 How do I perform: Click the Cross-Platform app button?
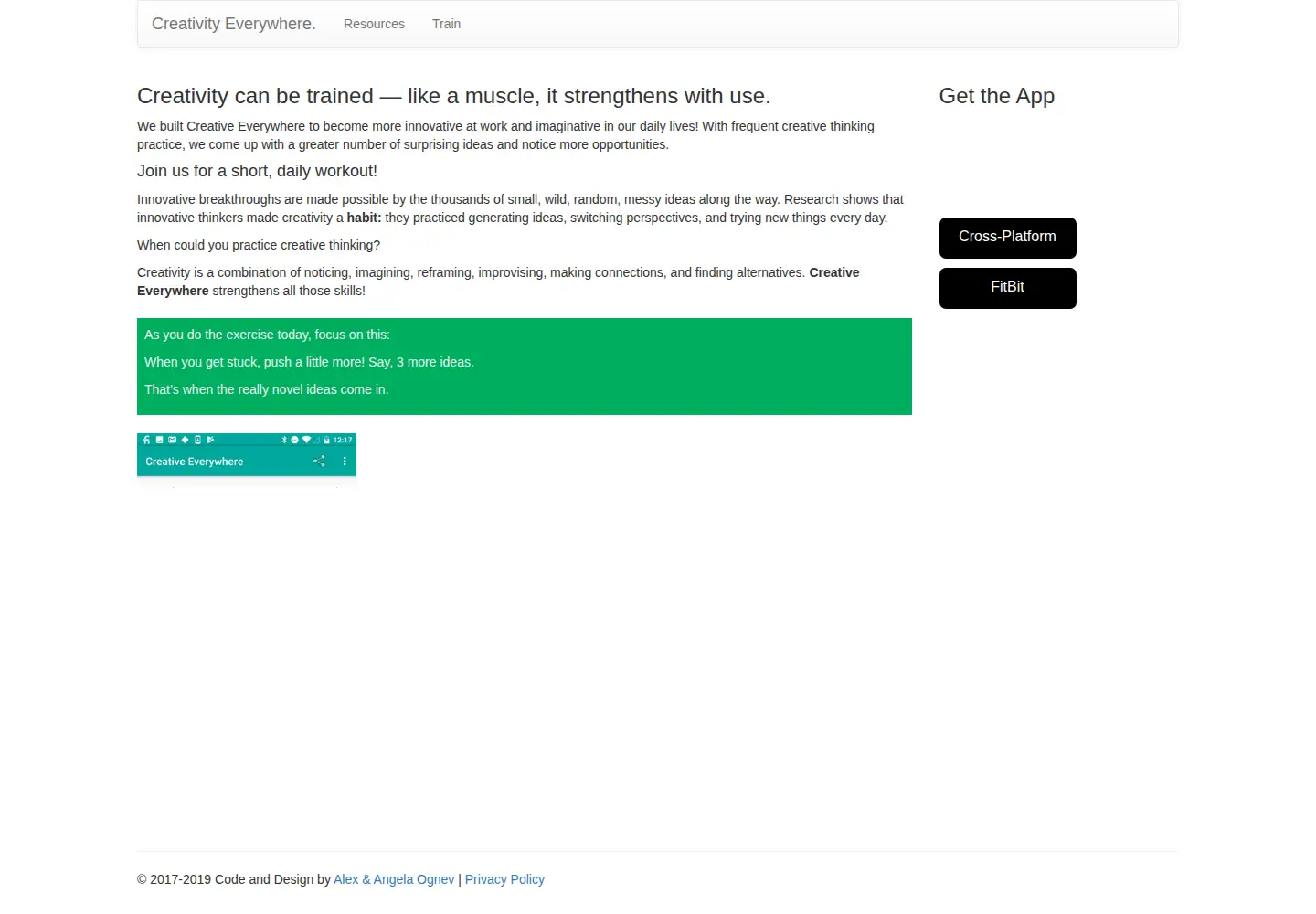point(1007,238)
